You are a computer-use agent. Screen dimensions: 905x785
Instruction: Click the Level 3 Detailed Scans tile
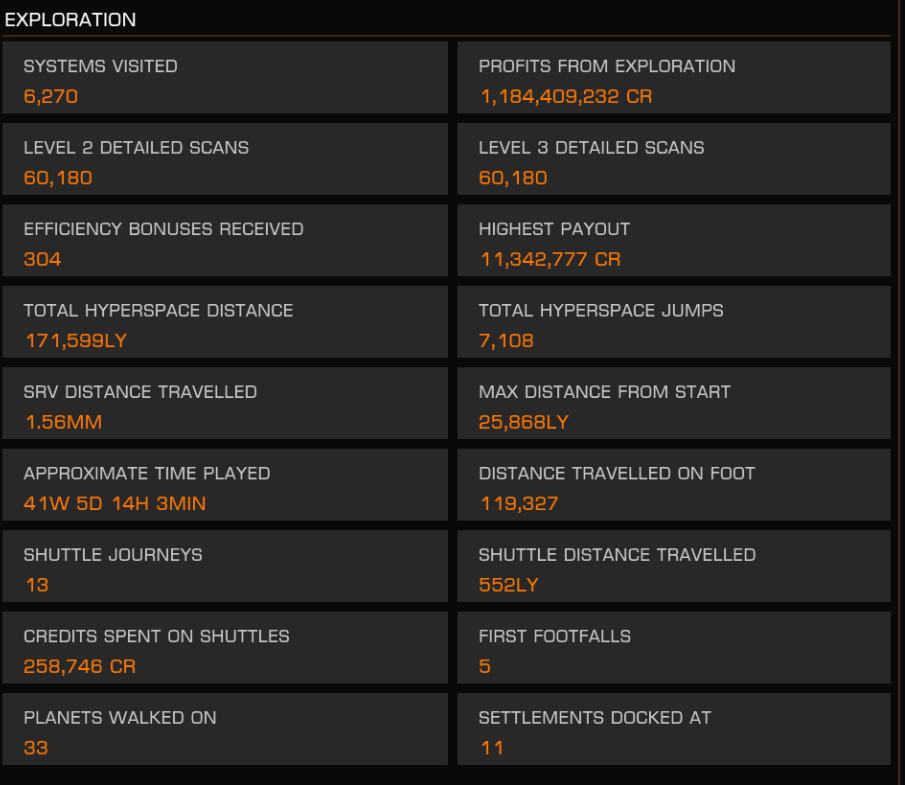click(673, 159)
